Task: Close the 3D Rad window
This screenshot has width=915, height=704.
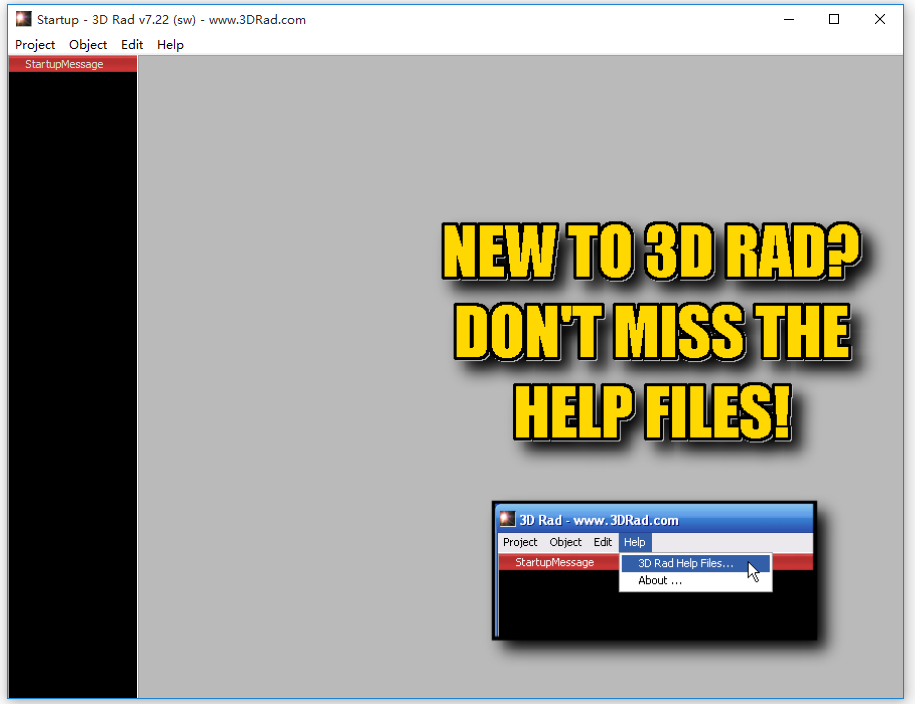Action: click(x=880, y=19)
